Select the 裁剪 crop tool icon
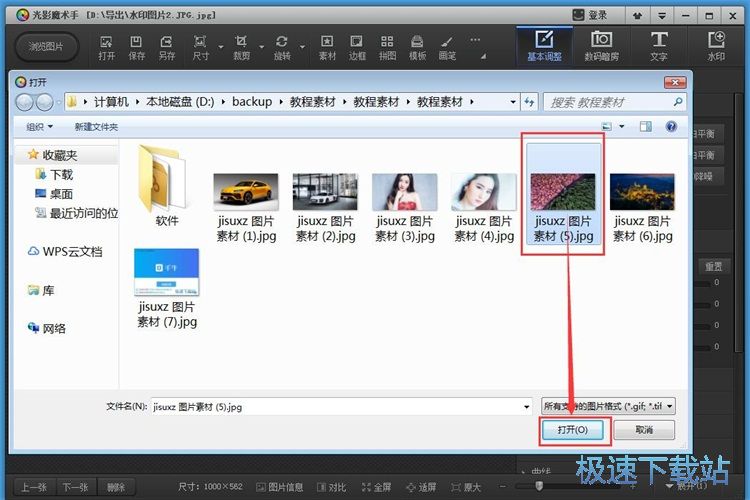 click(x=241, y=48)
